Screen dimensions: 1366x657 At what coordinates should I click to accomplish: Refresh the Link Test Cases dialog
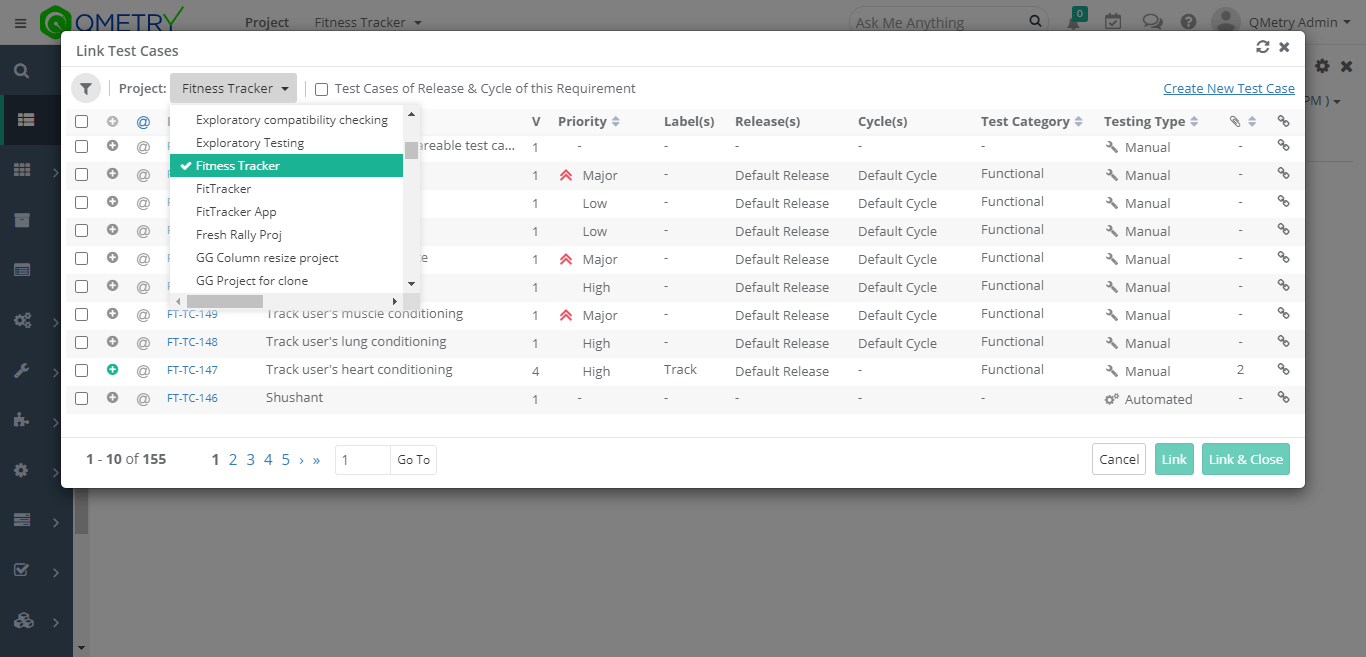pos(1263,47)
